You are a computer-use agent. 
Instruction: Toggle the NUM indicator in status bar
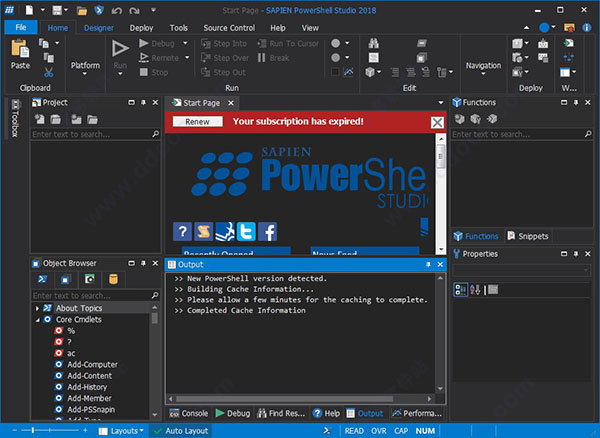click(x=425, y=431)
